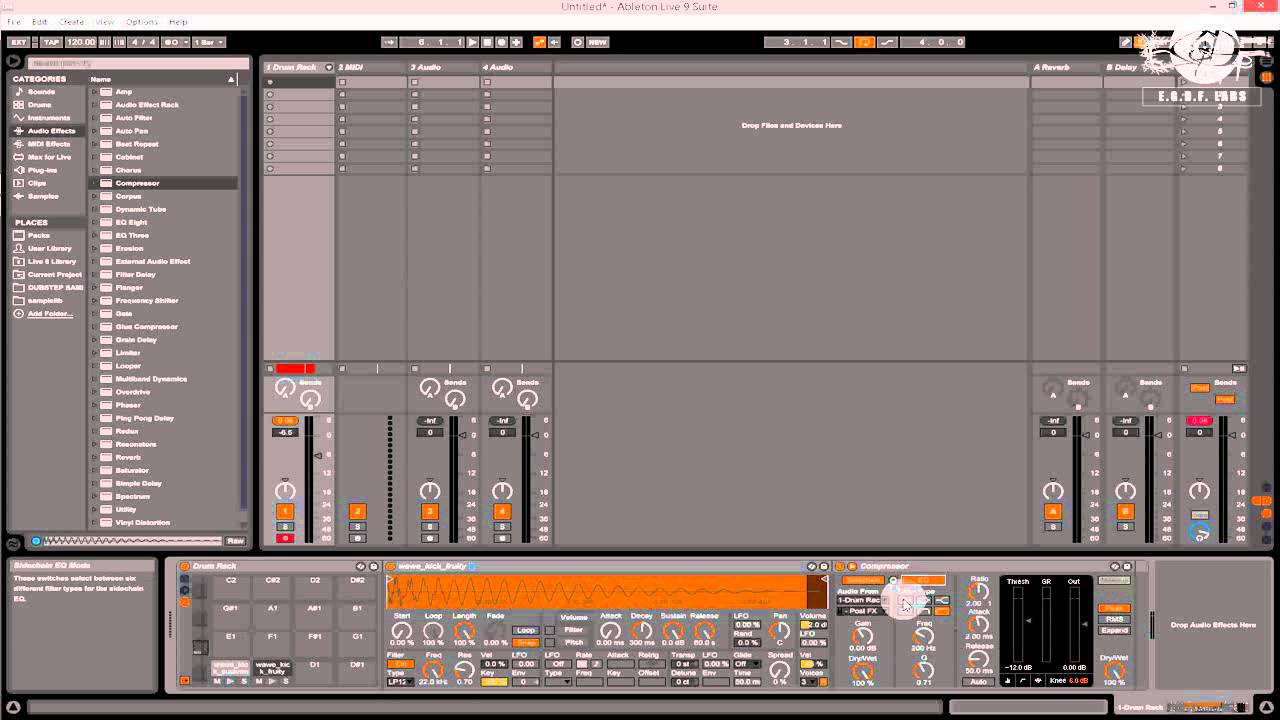Screen dimensions: 1280x720
Task: Open the Create menu
Action: (x=71, y=22)
